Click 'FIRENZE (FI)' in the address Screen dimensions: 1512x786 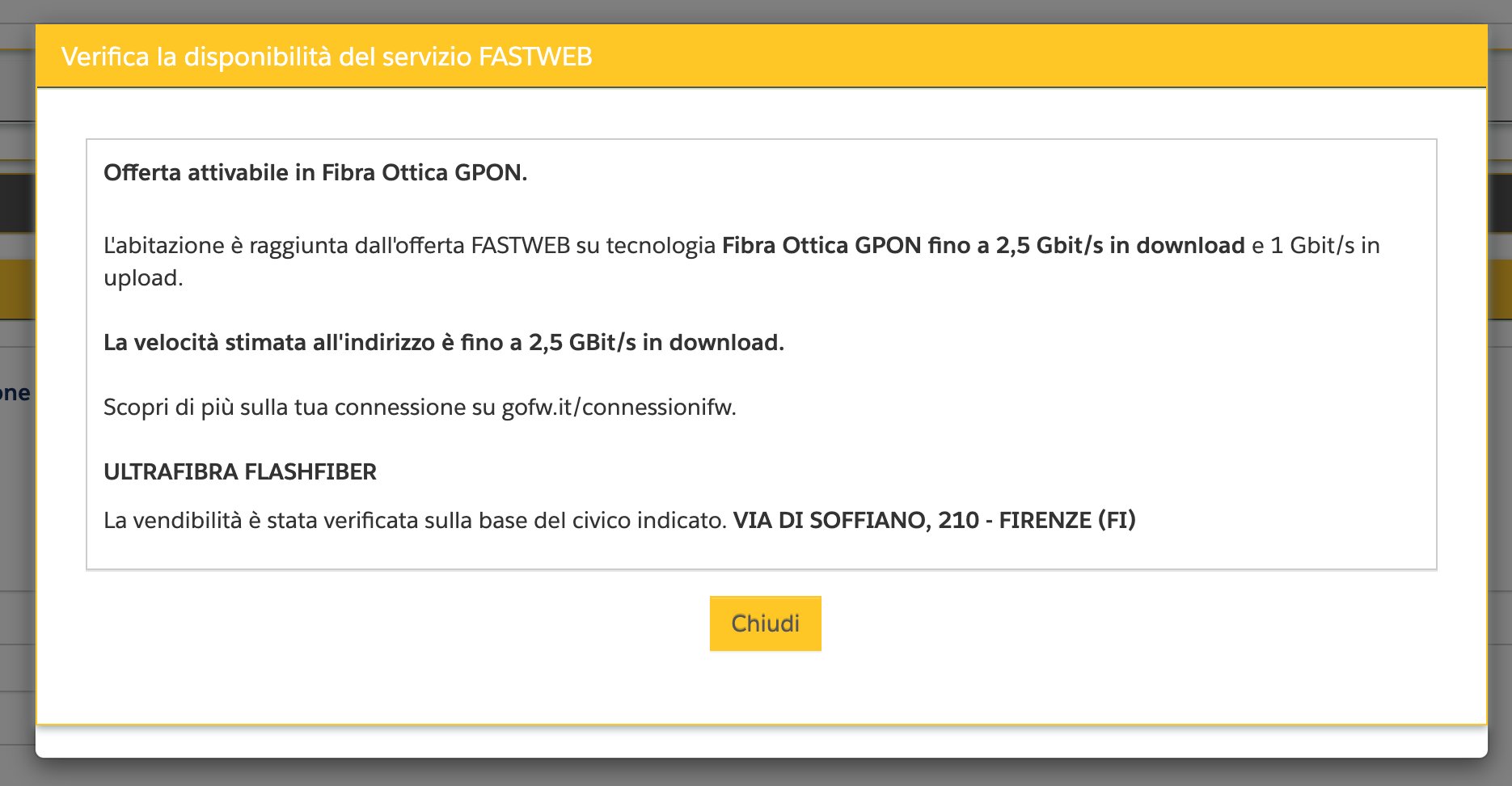[x=1066, y=520]
